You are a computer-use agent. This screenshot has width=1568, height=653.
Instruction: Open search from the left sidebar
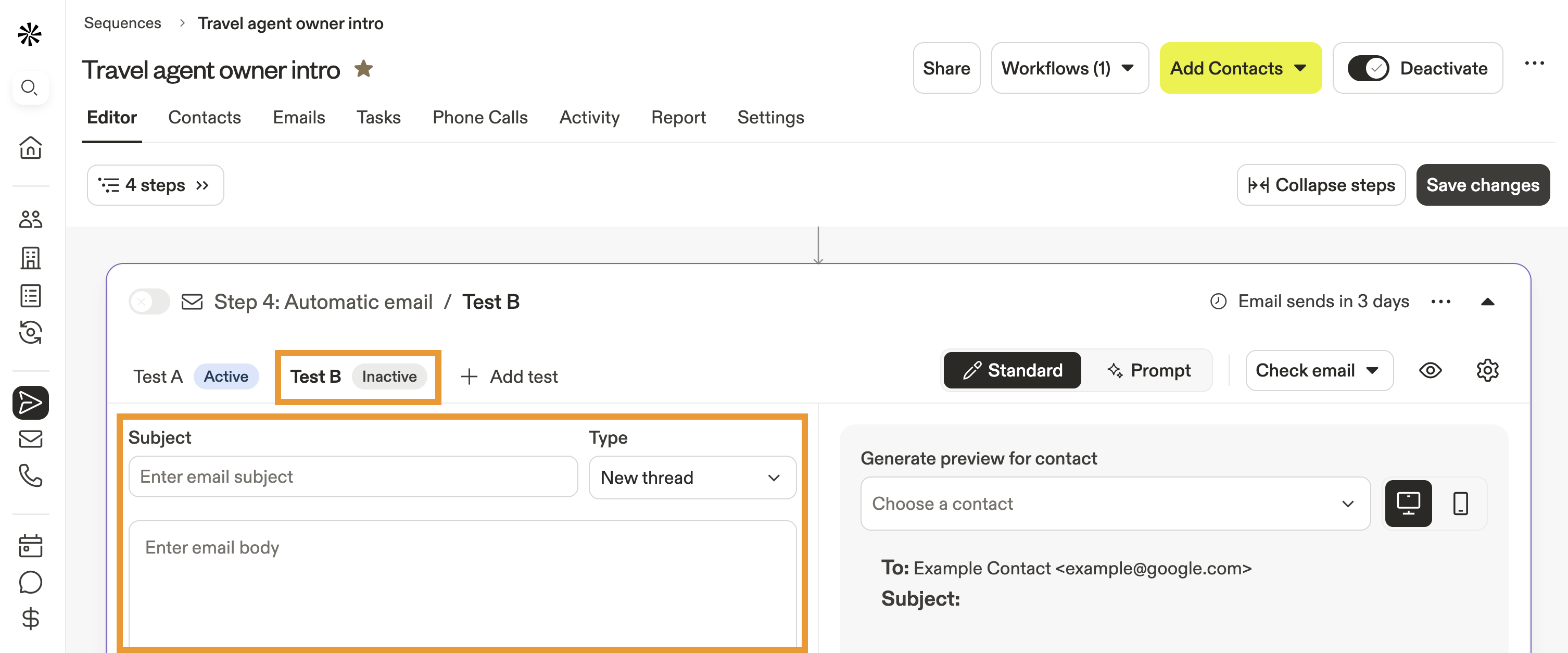[x=30, y=87]
